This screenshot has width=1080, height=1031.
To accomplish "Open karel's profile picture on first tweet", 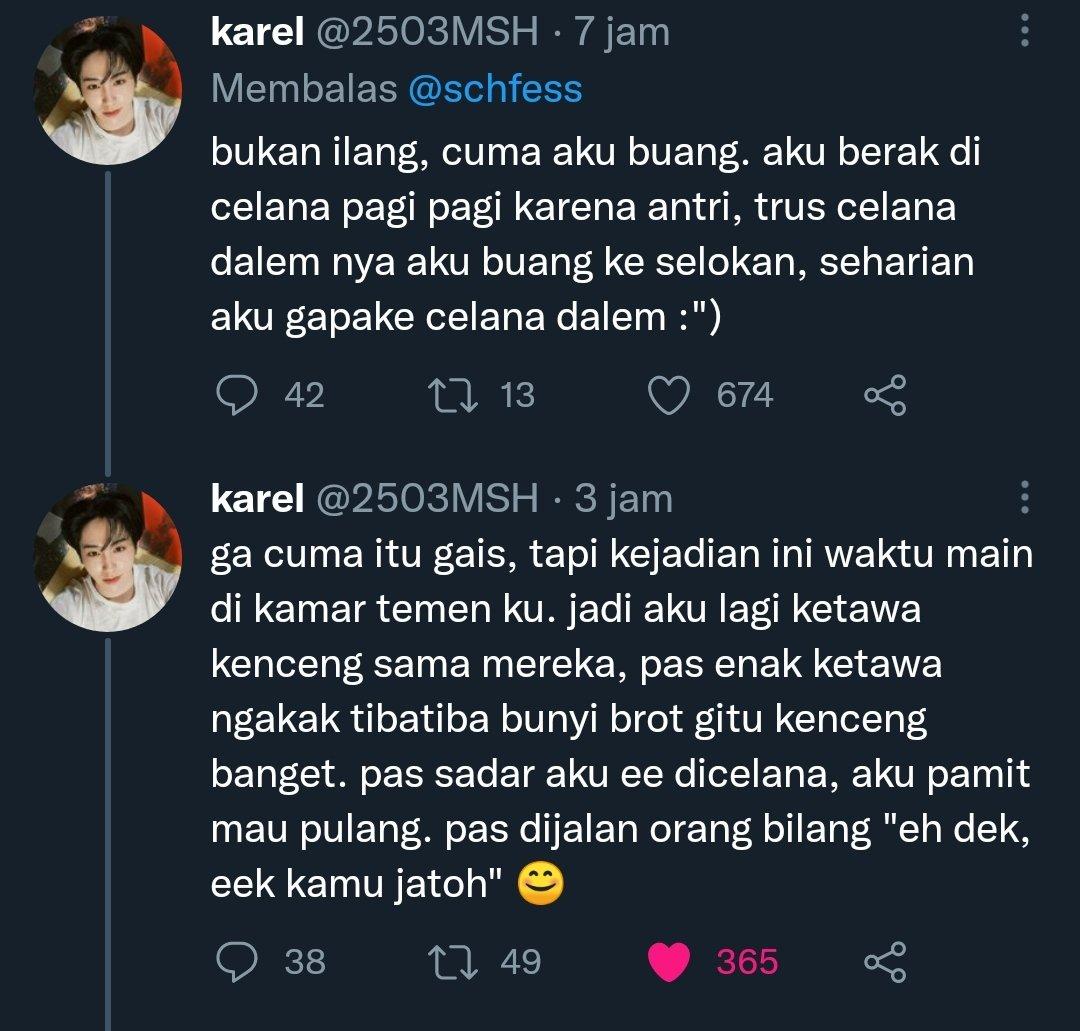I will pyautogui.click(x=108, y=90).
